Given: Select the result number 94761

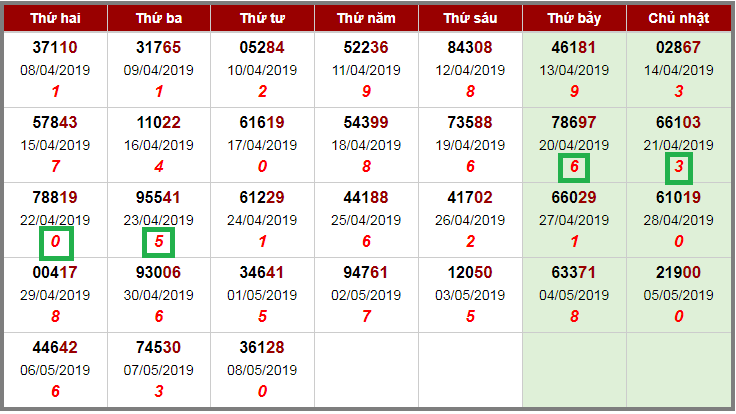Looking at the screenshot, I should 366,272.
